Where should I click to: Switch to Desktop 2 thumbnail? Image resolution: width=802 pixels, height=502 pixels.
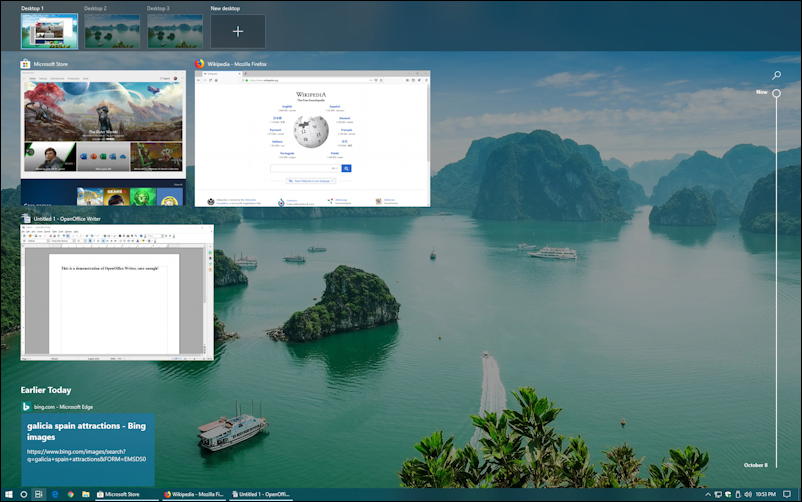pos(112,32)
